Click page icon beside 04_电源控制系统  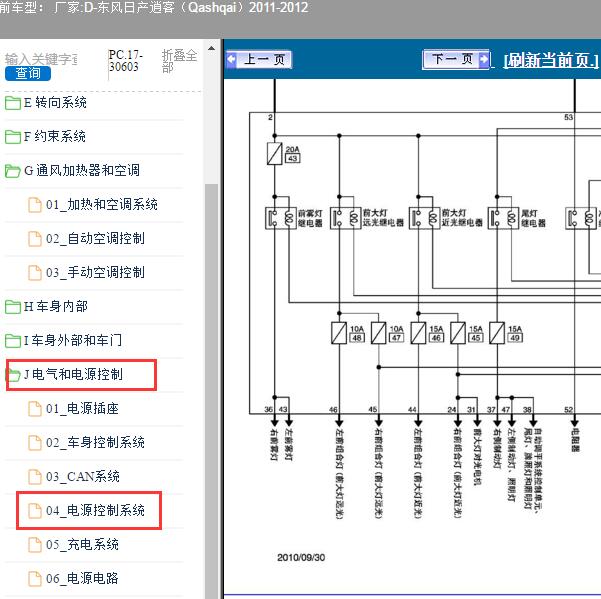pyautogui.click(x=35, y=510)
